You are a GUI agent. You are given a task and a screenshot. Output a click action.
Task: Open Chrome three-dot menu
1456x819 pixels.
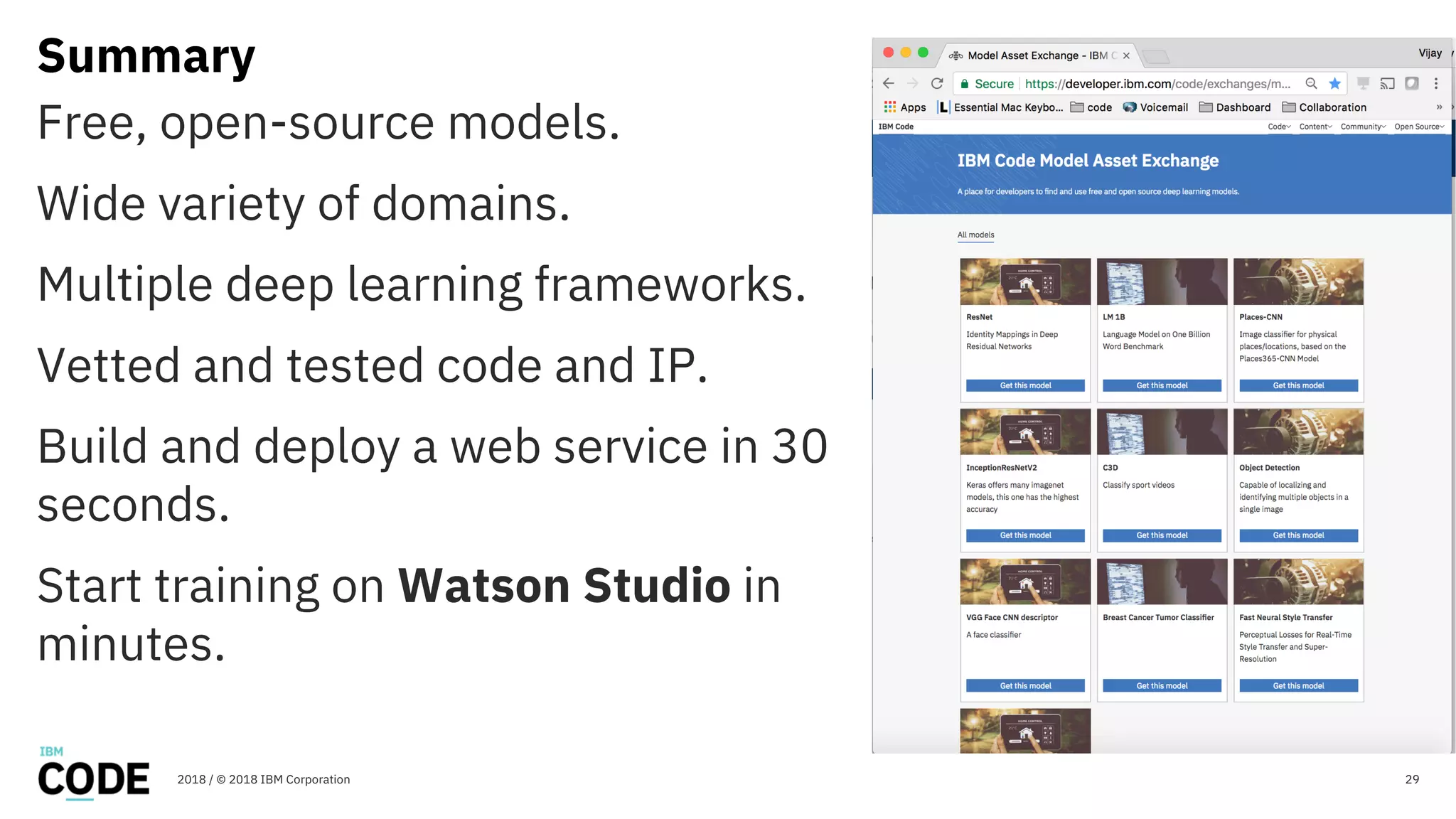coord(1436,83)
